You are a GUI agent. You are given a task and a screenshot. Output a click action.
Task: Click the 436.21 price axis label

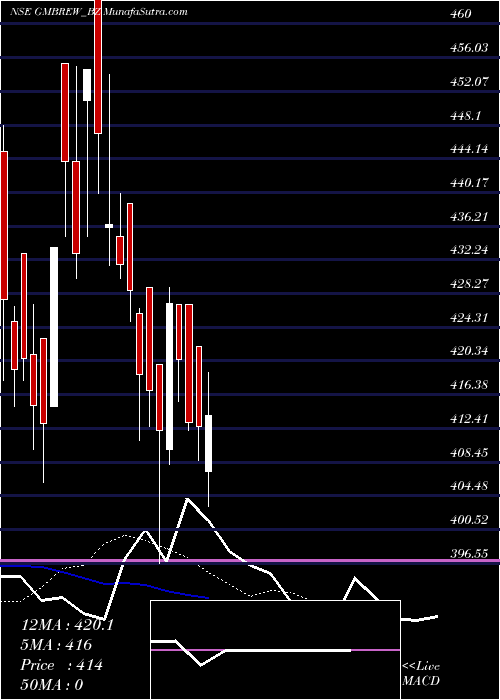click(x=469, y=217)
